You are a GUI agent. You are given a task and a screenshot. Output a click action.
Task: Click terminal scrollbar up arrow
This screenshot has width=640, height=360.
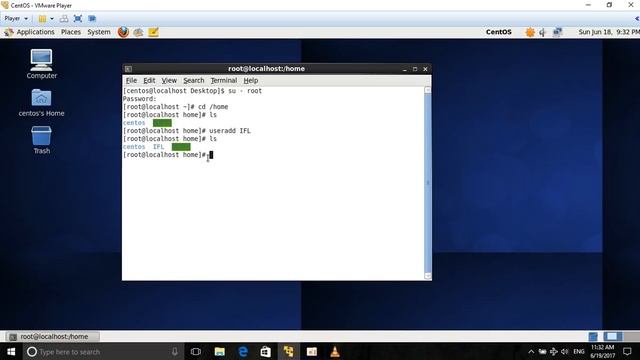pos(428,90)
